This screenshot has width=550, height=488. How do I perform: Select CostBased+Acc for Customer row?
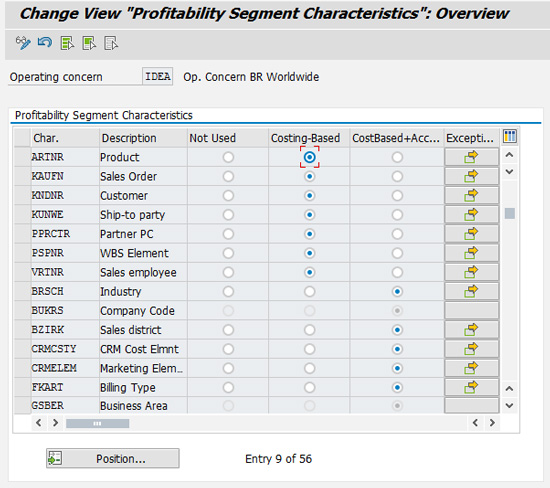(397, 195)
